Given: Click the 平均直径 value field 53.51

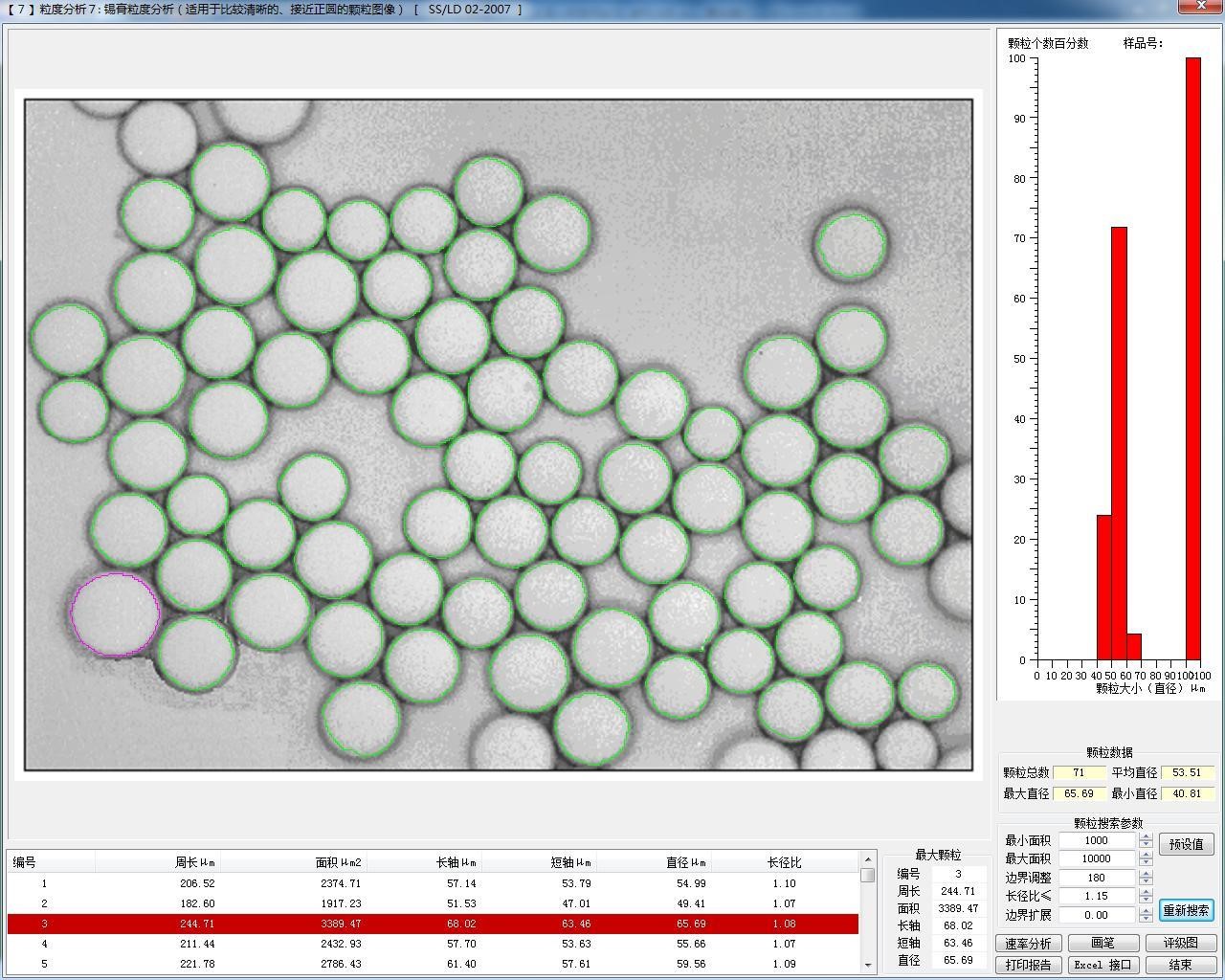Looking at the screenshot, I should [x=1187, y=772].
